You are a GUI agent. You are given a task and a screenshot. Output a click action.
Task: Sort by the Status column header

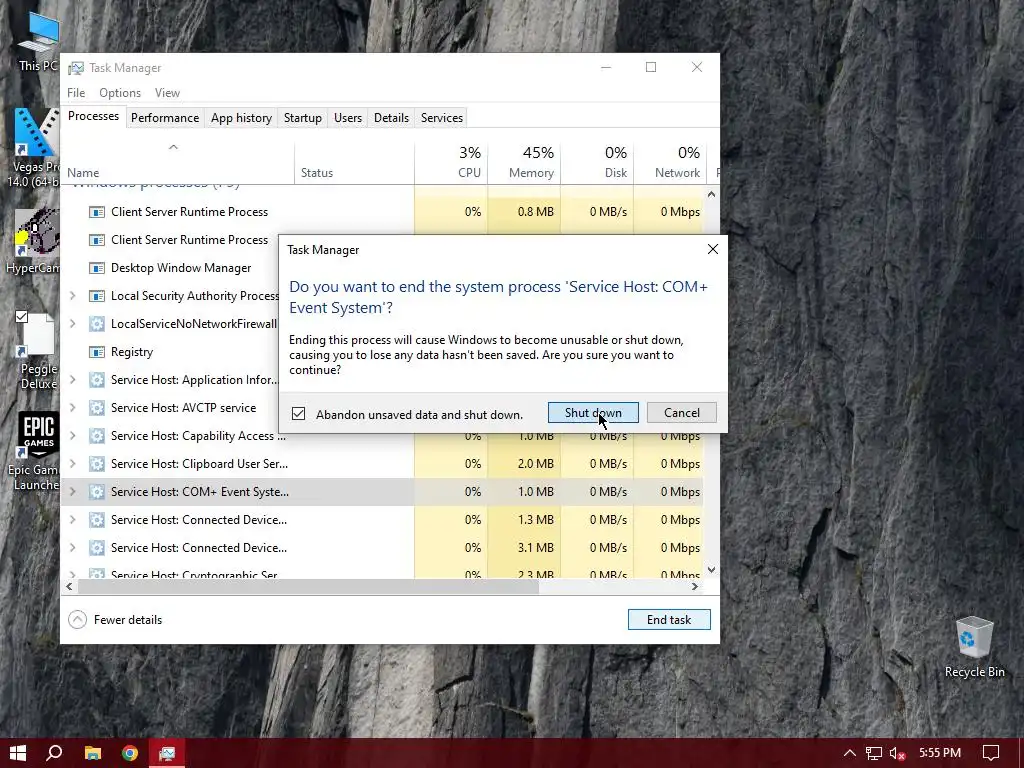coord(354,163)
